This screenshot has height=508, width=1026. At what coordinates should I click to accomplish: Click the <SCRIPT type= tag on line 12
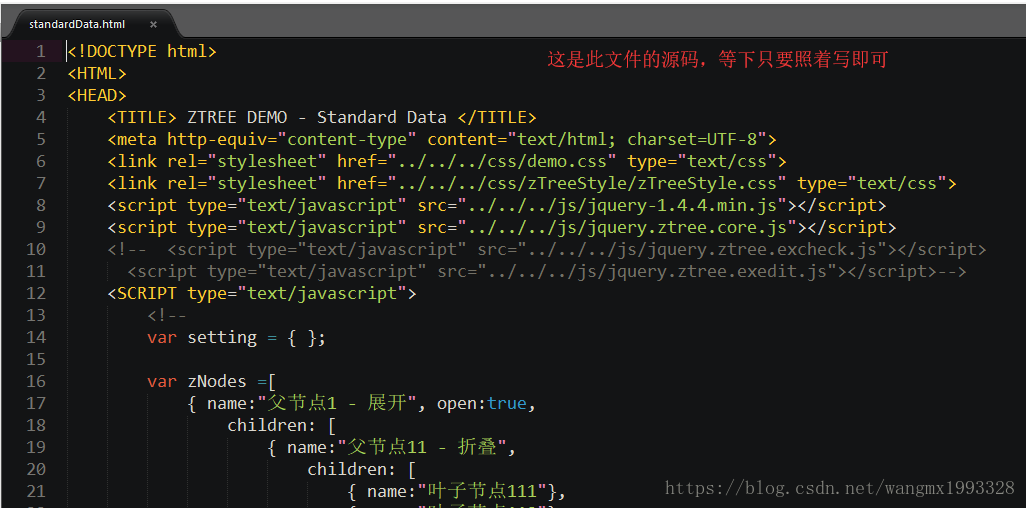262,293
